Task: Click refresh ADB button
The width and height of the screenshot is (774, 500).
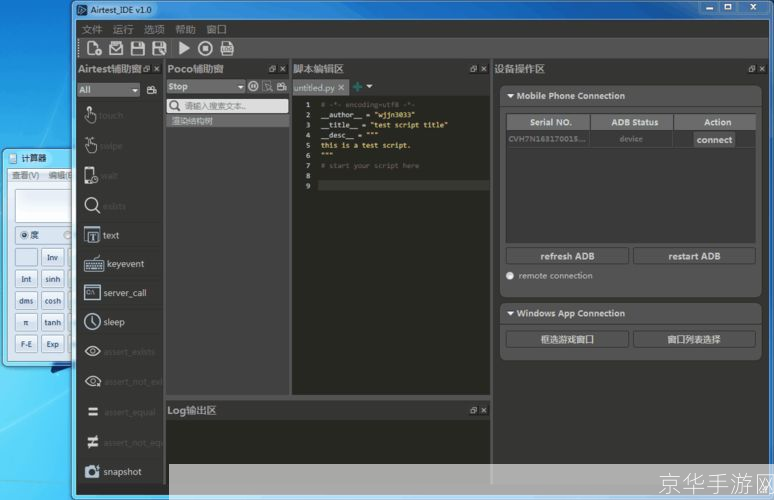Action: click(567, 256)
